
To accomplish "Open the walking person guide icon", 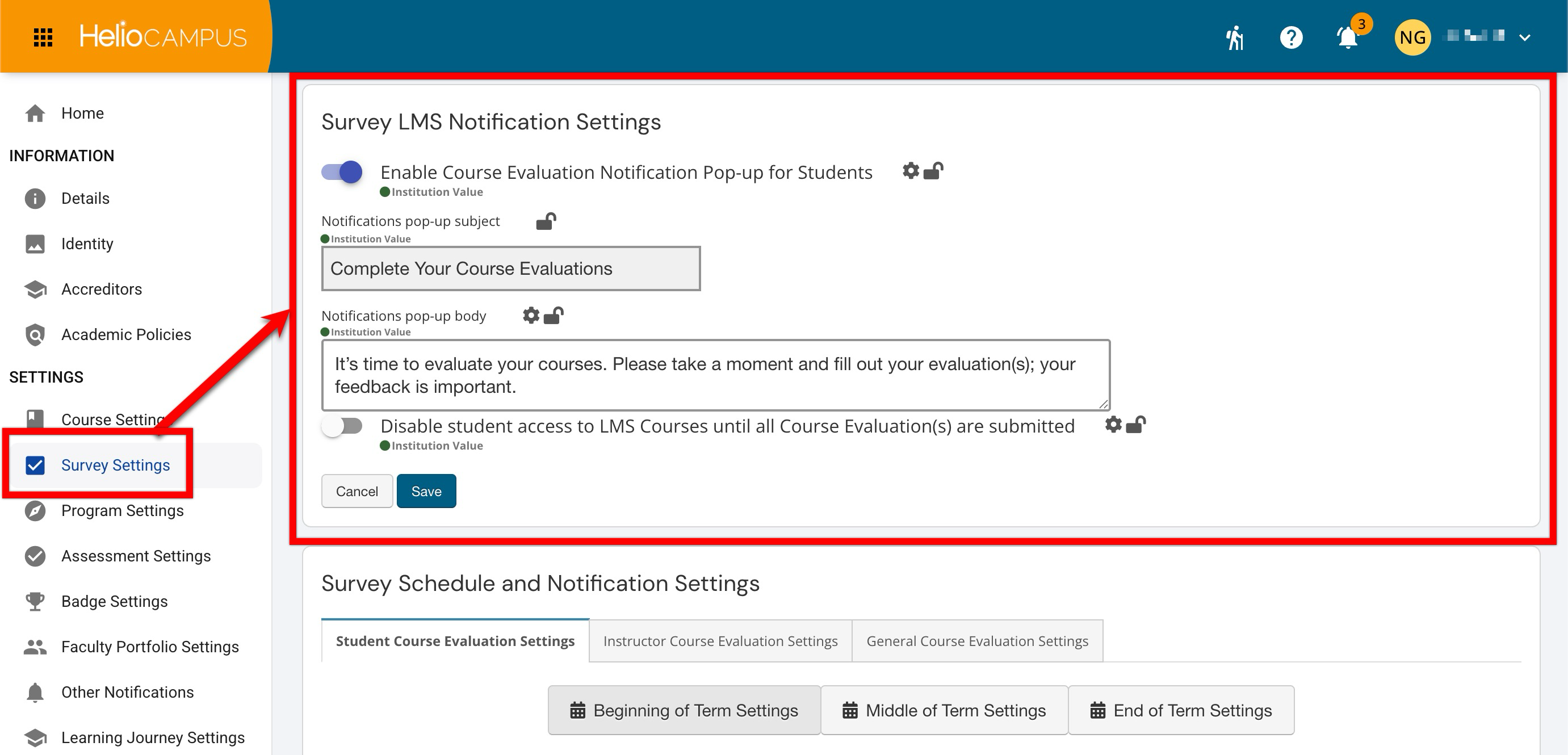I will click(1234, 37).
